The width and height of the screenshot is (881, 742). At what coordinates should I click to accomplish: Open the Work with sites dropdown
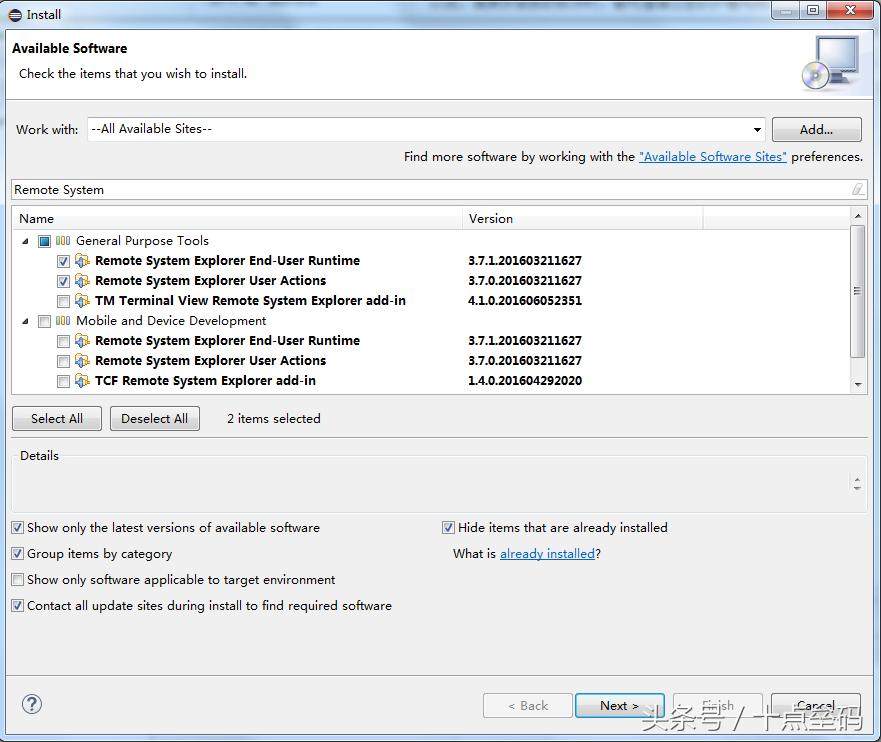(757, 129)
